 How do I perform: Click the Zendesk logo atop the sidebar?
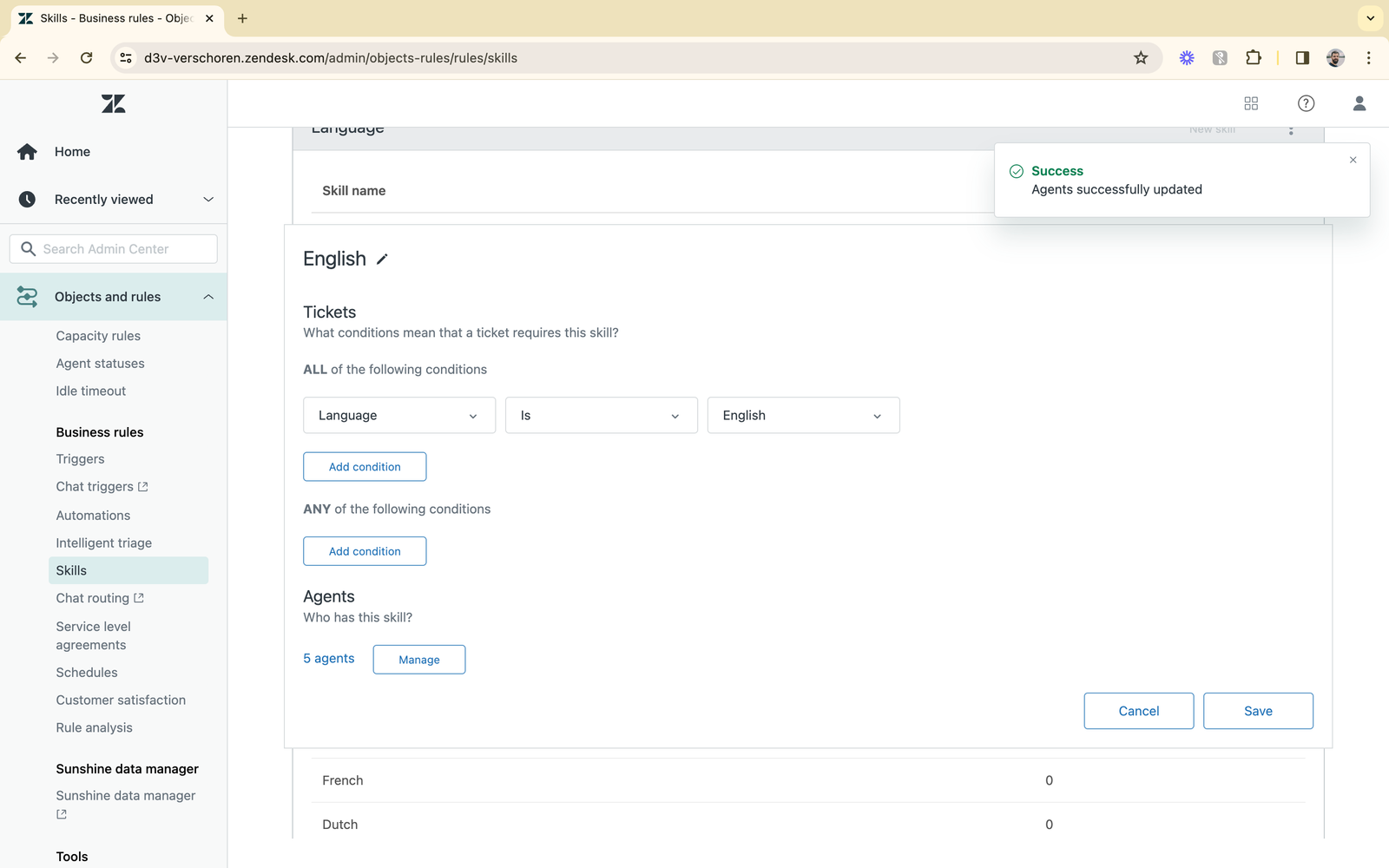click(113, 103)
